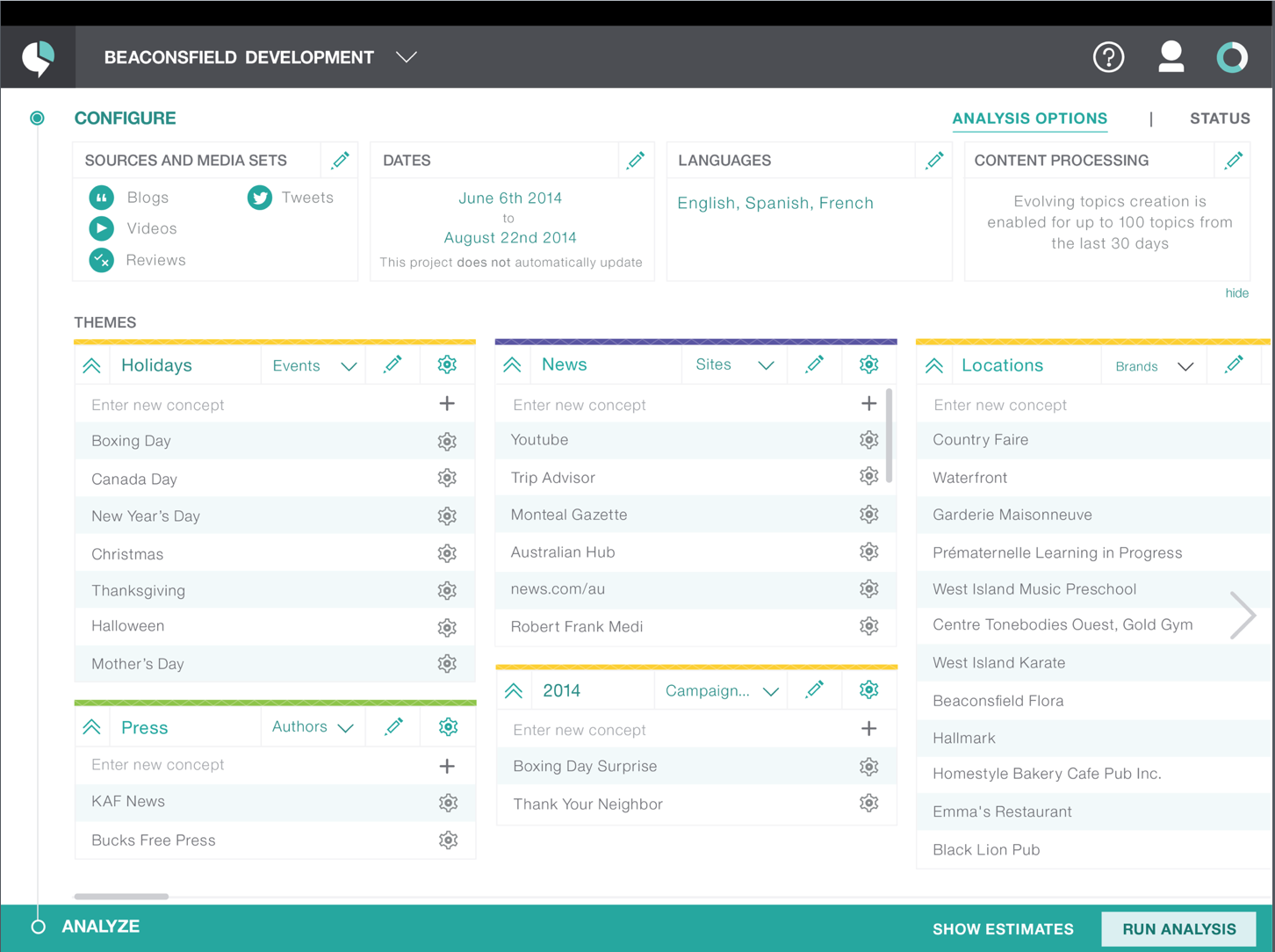
Task: Toggle the Blogs source icon
Action: coord(102,197)
